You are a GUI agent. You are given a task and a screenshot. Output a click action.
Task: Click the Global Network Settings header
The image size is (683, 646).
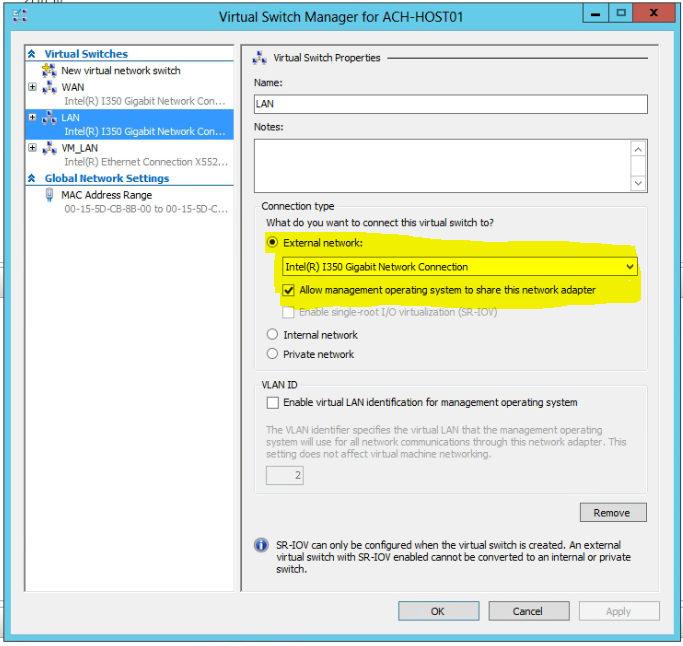107,178
